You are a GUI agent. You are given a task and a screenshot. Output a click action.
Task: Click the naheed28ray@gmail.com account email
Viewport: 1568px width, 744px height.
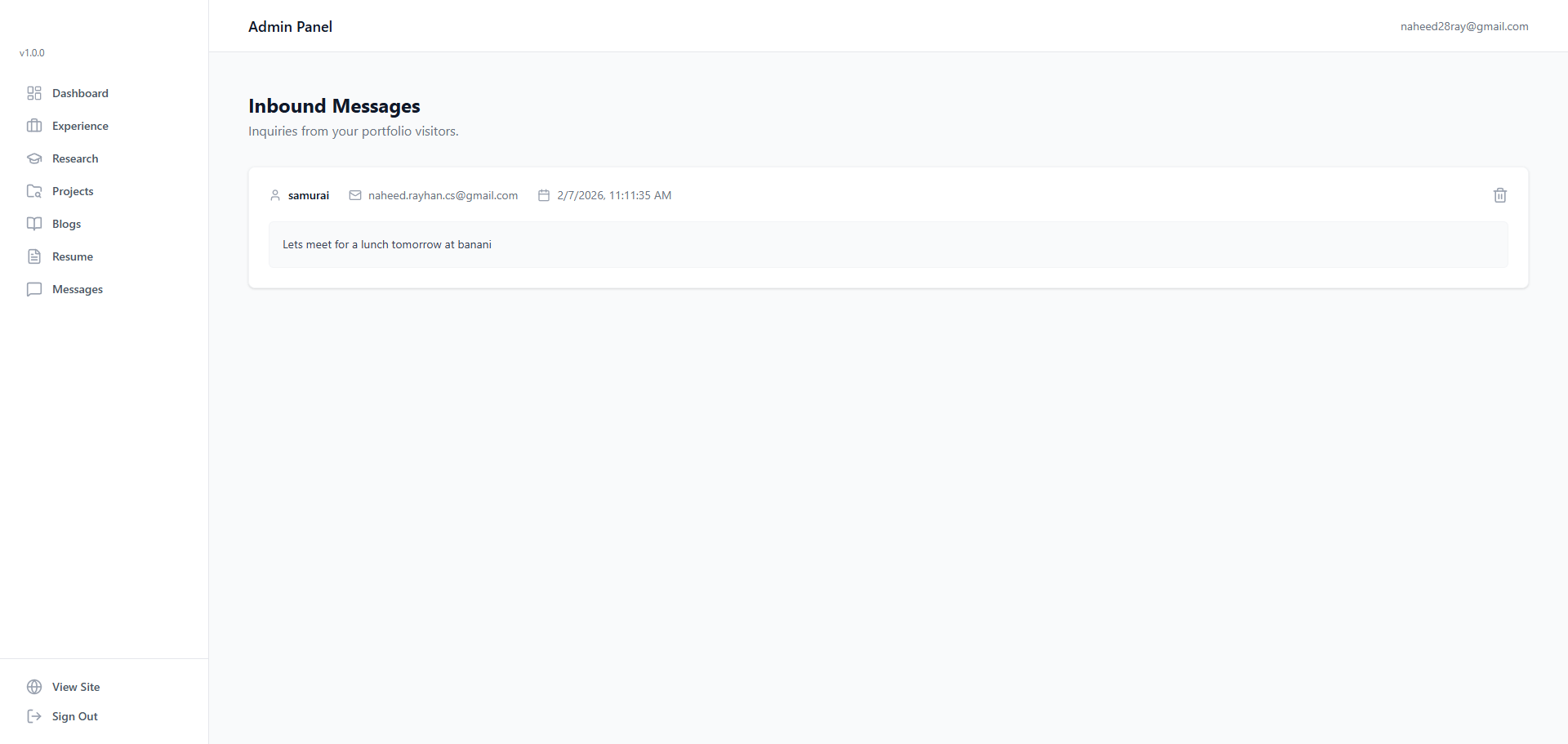click(1464, 26)
